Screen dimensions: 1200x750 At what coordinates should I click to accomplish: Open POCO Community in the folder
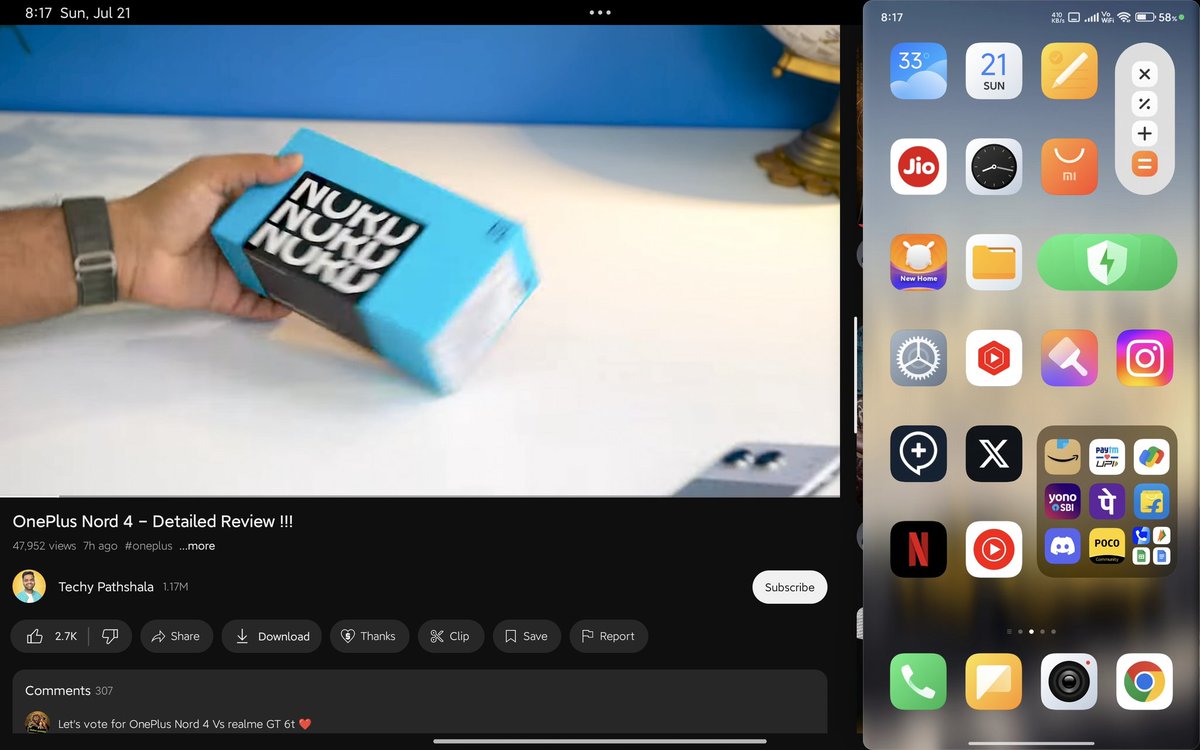(x=1107, y=545)
